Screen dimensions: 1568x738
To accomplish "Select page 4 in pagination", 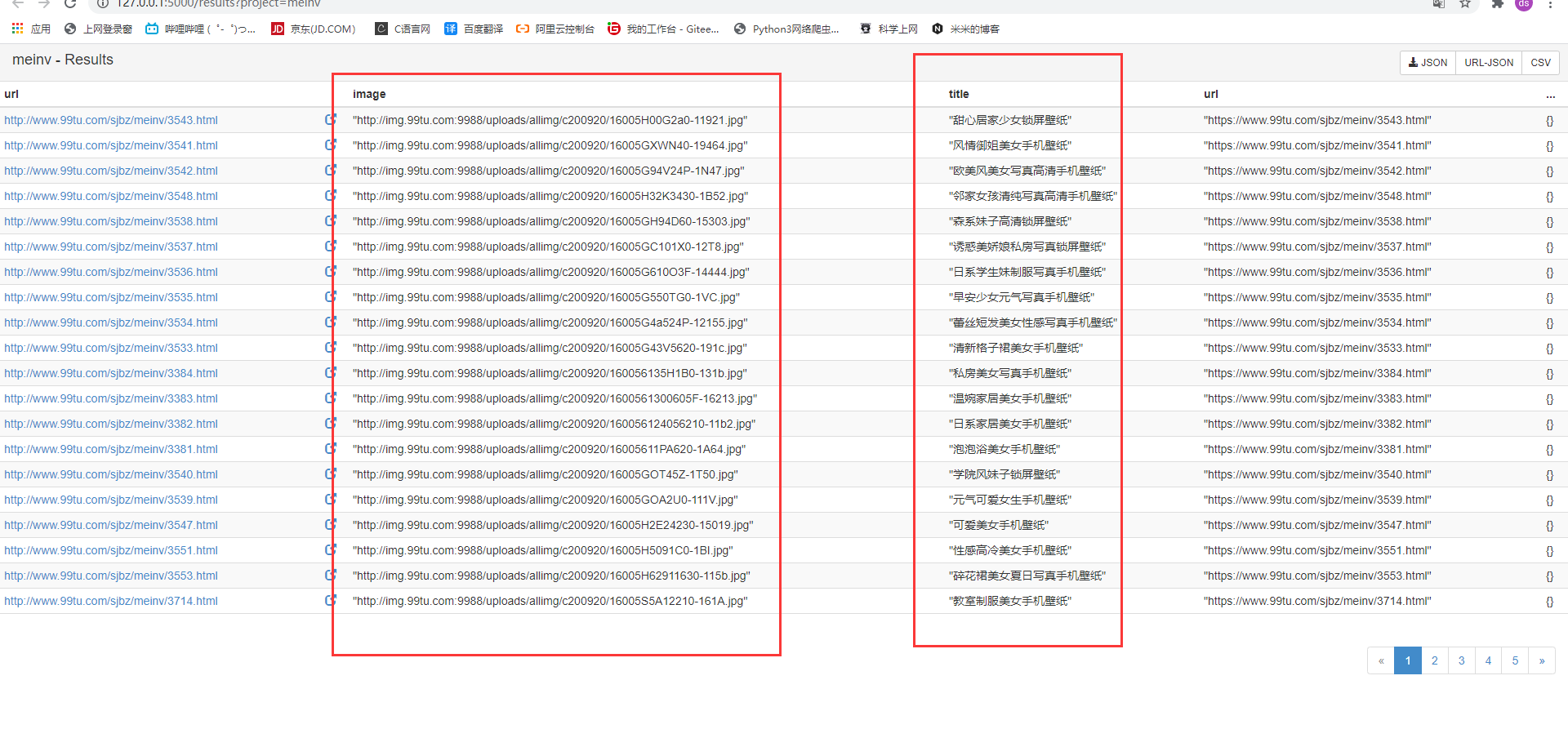I will (x=1488, y=660).
